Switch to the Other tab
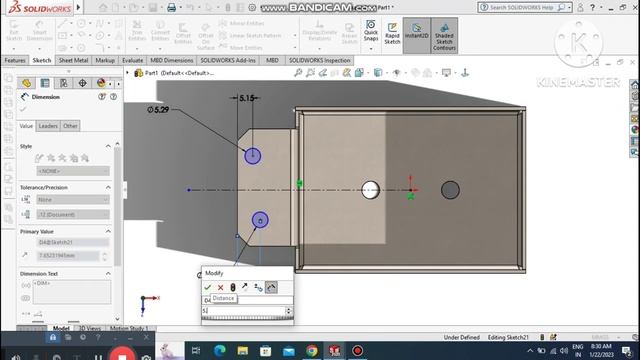640x360 pixels. pos(70,126)
